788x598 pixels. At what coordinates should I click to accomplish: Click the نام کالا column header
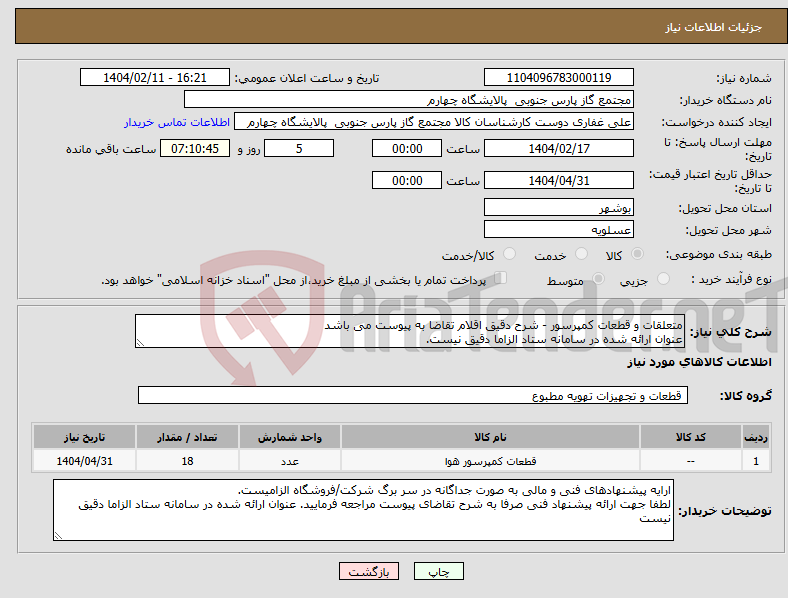[490, 437]
